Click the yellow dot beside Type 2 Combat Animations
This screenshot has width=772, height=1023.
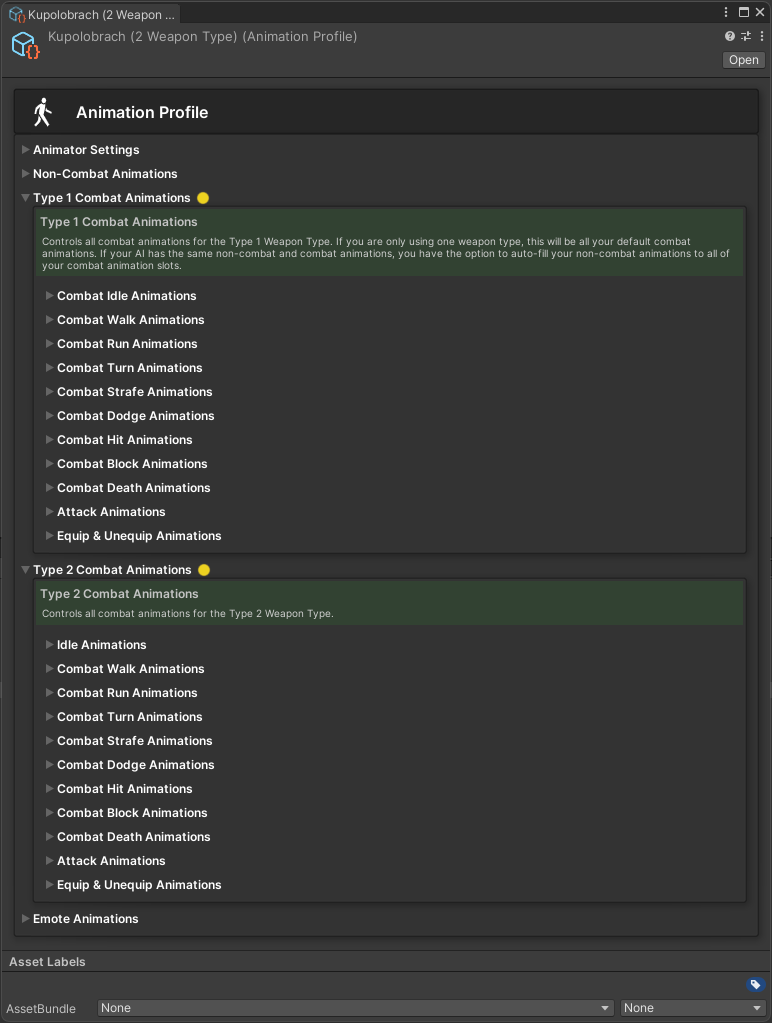point(204,570)
